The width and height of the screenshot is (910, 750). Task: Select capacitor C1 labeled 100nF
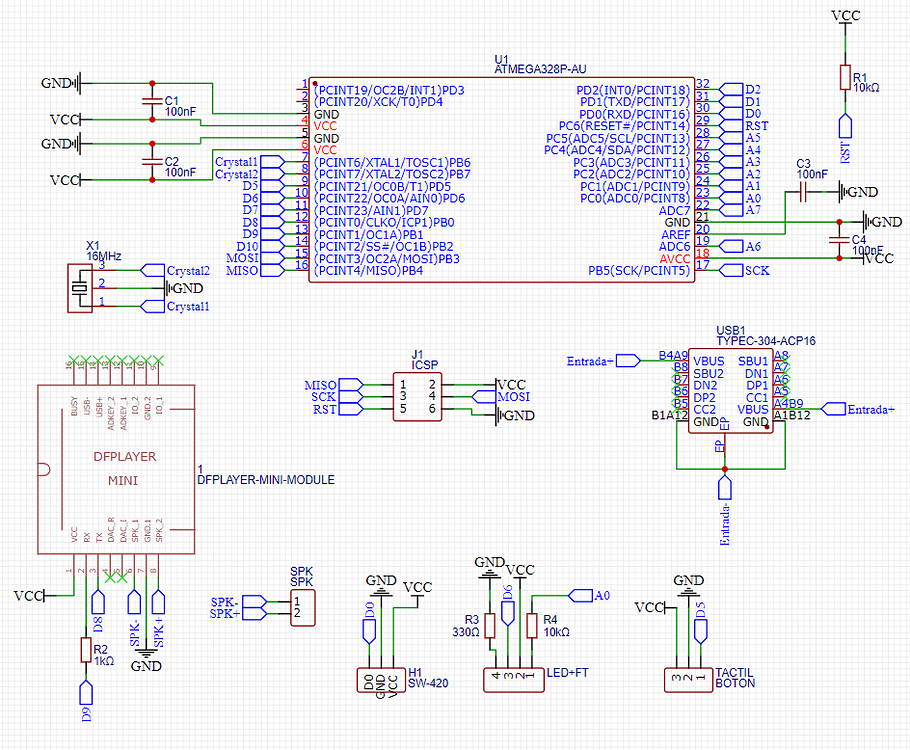click(x=152, y=103)
